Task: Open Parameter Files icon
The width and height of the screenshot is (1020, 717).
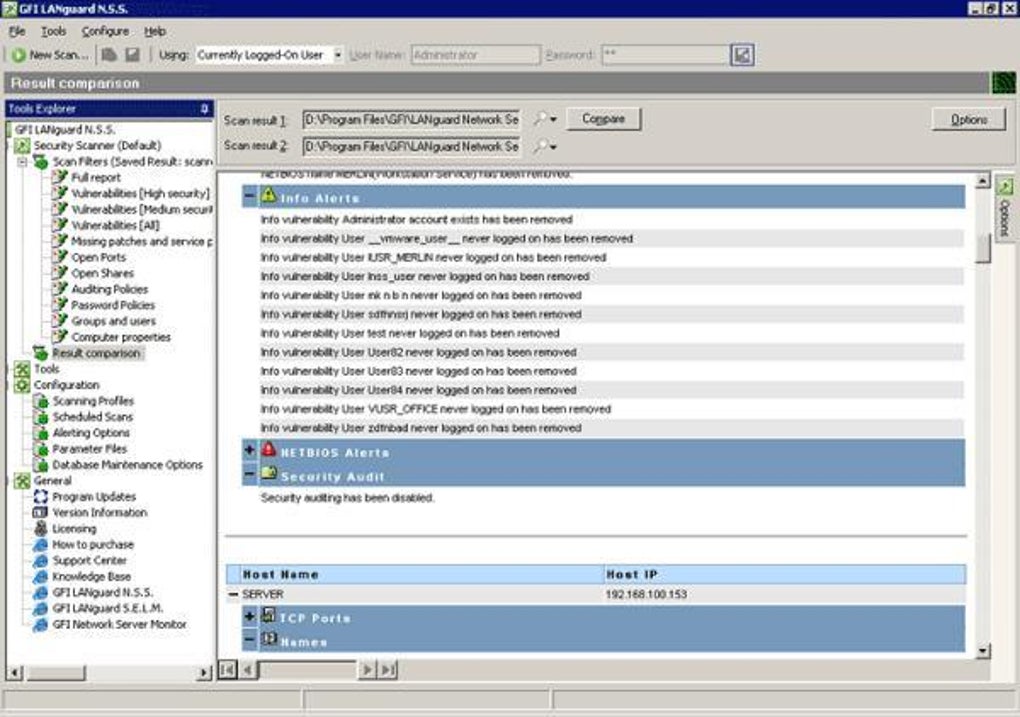Action: [40, 449]
